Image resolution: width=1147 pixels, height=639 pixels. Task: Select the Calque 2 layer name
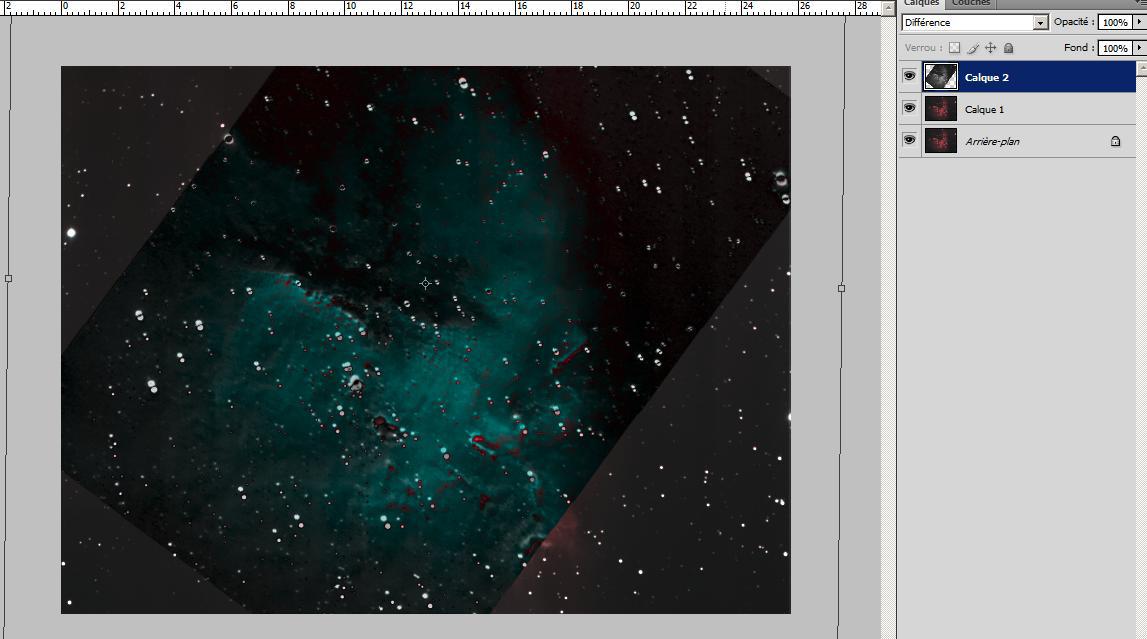[986, 77]
